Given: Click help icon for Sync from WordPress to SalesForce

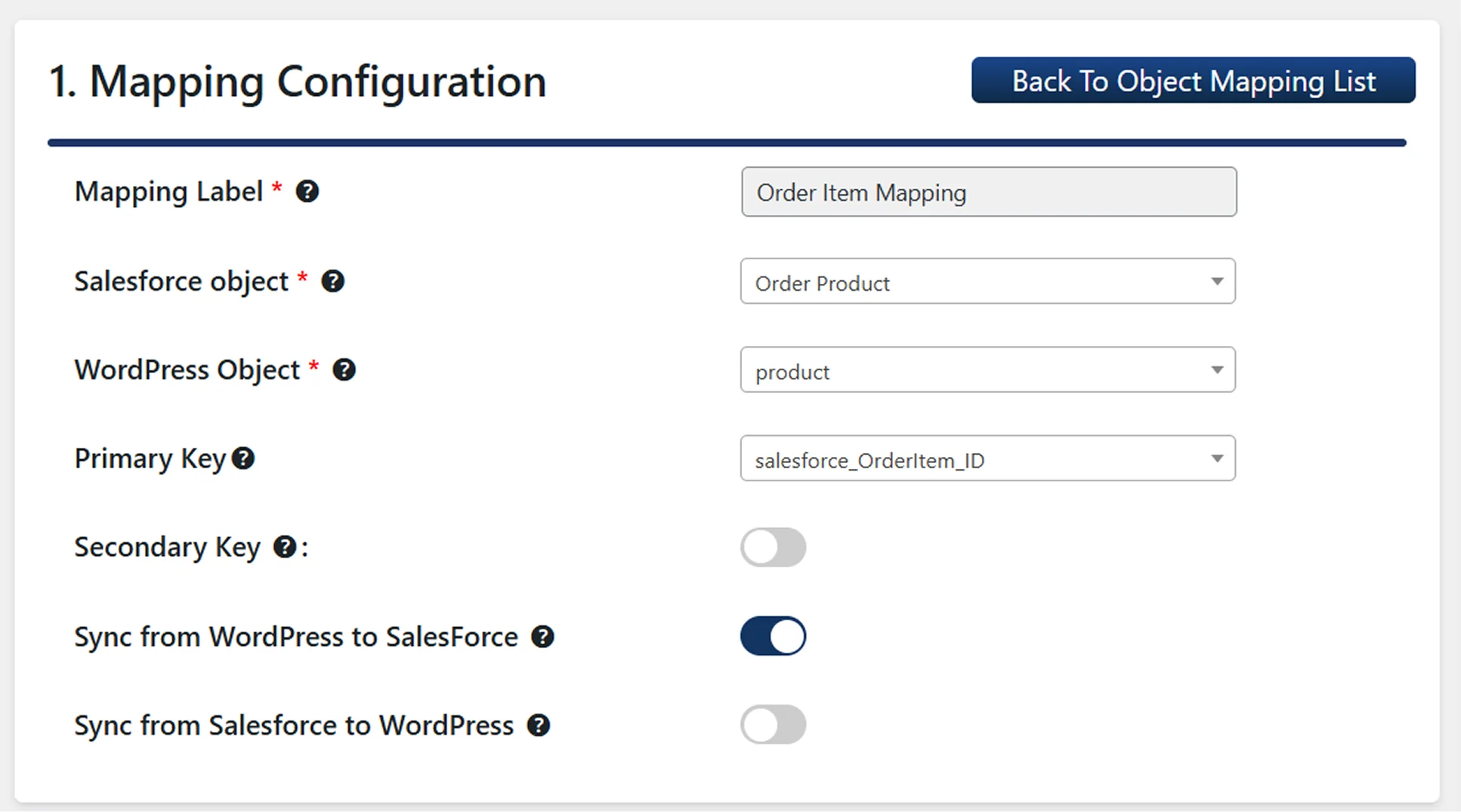Looking at the screenshot, I should (x=542, y=637).
